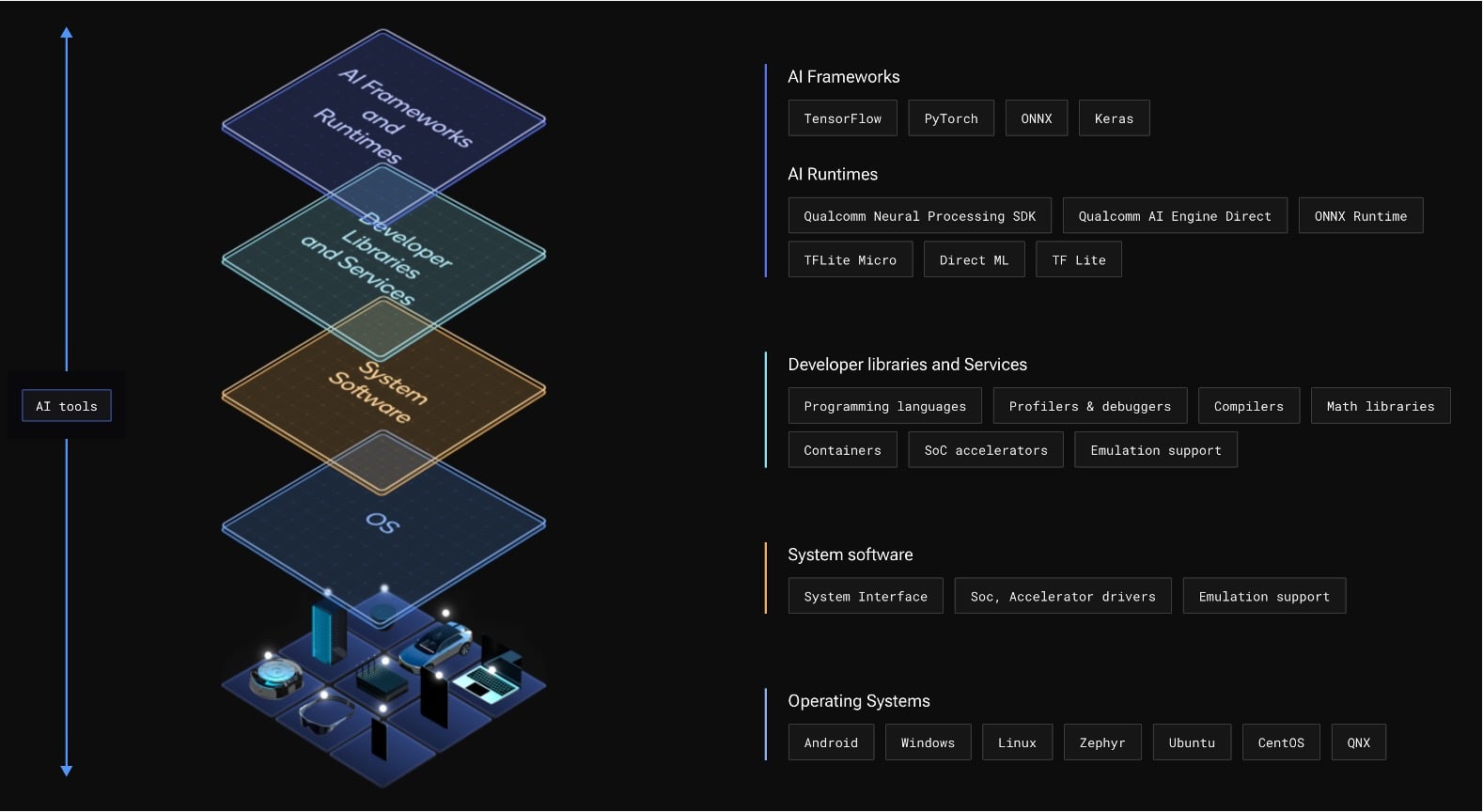Click the CentOS chip
This screenshot has width=1483, height=812.
pos(1281,742)
